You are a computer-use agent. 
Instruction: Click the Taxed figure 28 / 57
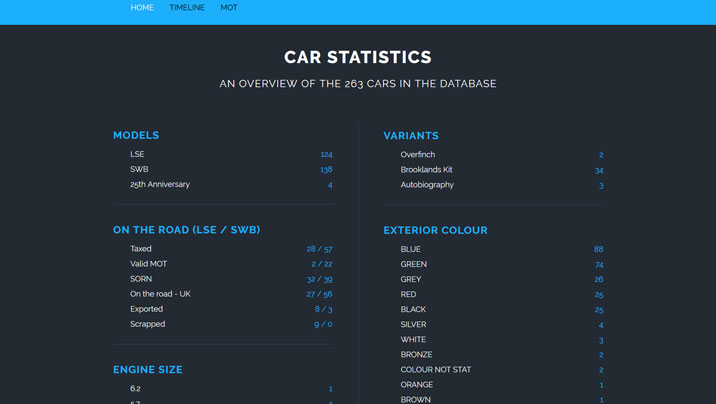[x=319, y=249]
